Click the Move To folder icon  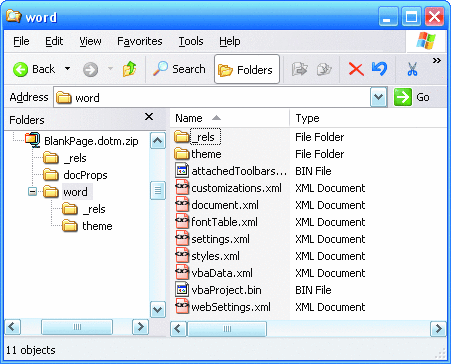pyautogui.click(x=299, y=69)
